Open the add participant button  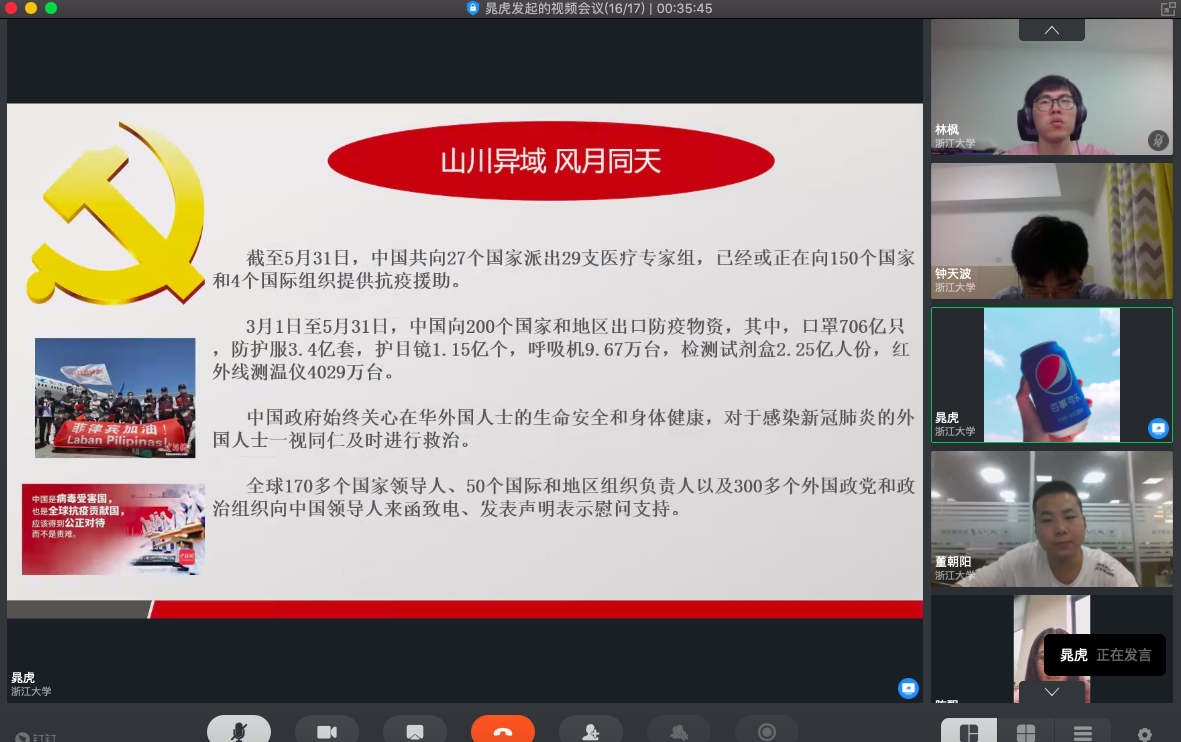pos(590,731)
